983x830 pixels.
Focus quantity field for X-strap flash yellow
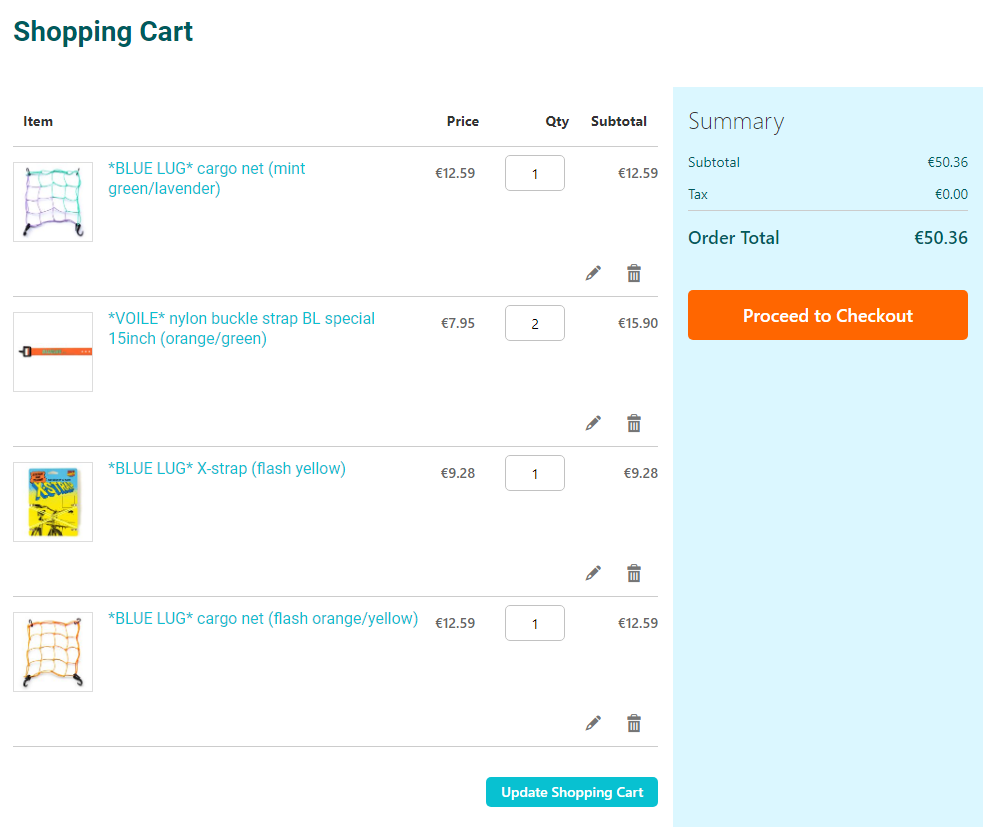534,473
